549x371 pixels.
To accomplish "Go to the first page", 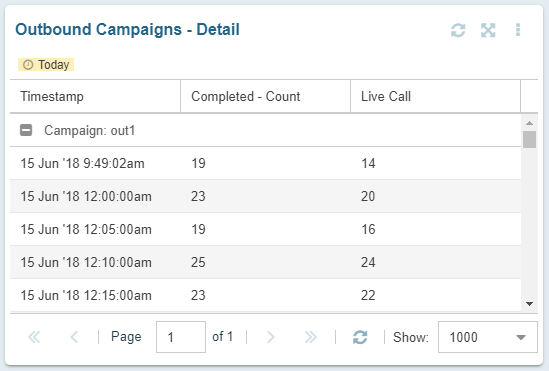I will (34, 337).
